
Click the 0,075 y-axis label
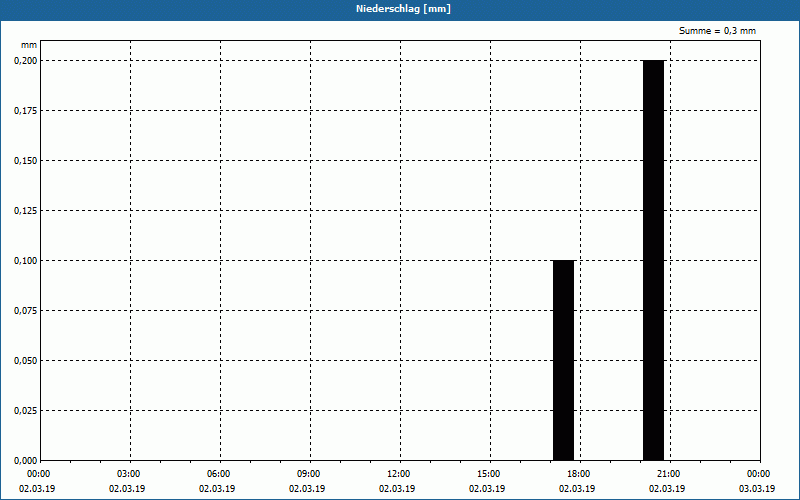coord(26,311)
